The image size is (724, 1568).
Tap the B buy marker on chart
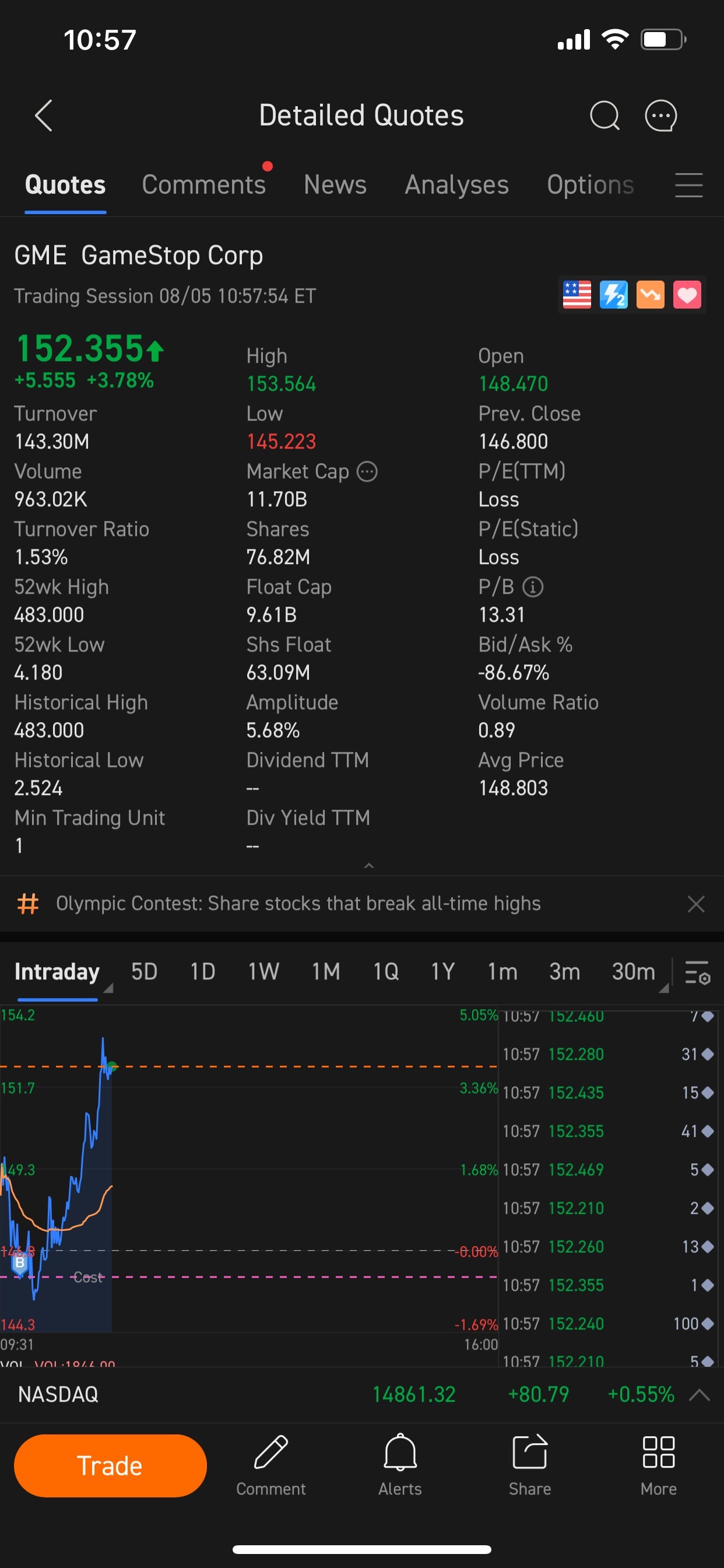[19, 1263]
